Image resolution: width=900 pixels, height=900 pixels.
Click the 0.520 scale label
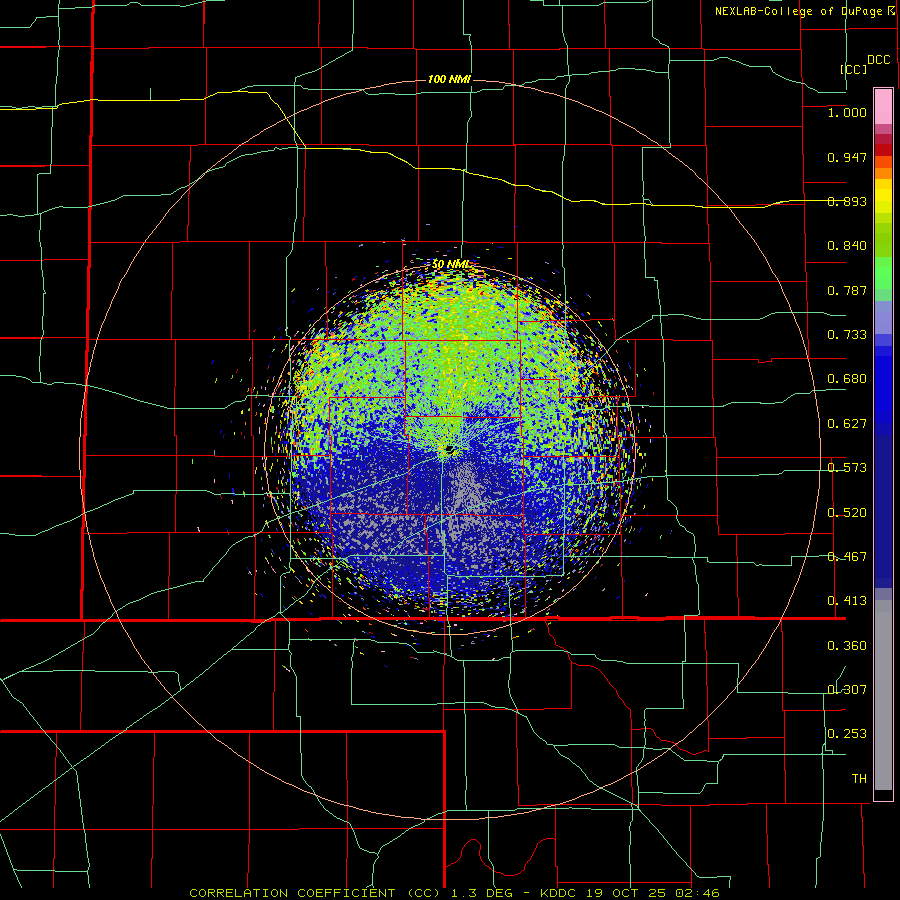847,513
